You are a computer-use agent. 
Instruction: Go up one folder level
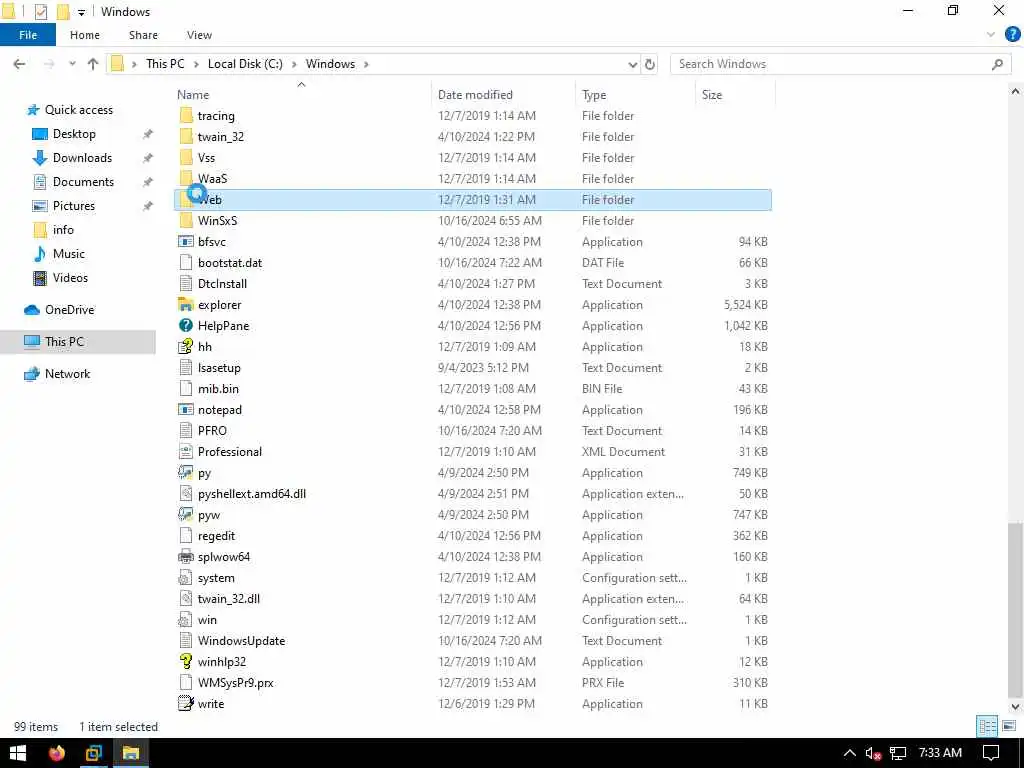pos(93,64)
